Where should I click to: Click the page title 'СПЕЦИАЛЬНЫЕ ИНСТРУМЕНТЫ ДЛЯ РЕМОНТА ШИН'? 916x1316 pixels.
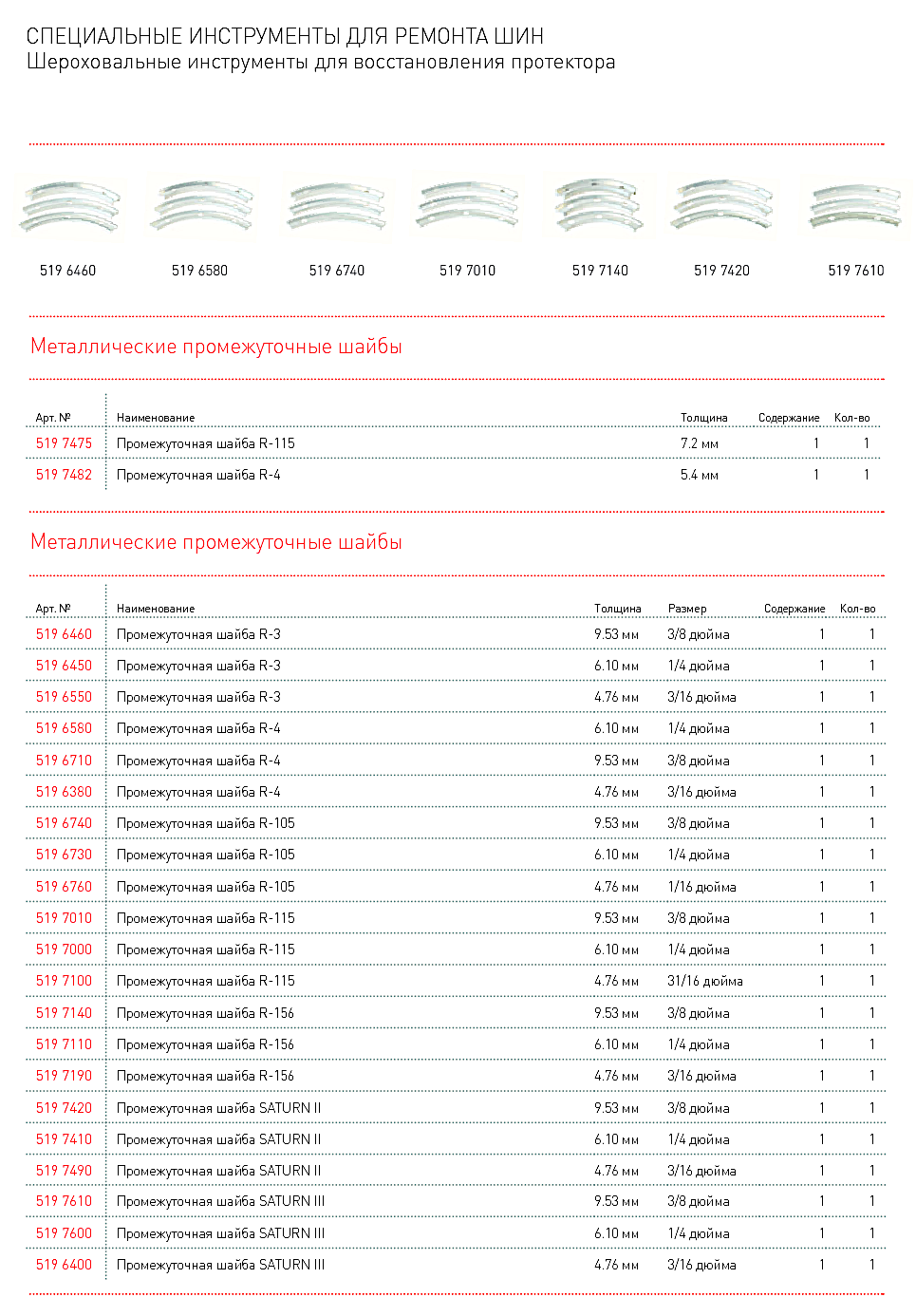(285, 36)
